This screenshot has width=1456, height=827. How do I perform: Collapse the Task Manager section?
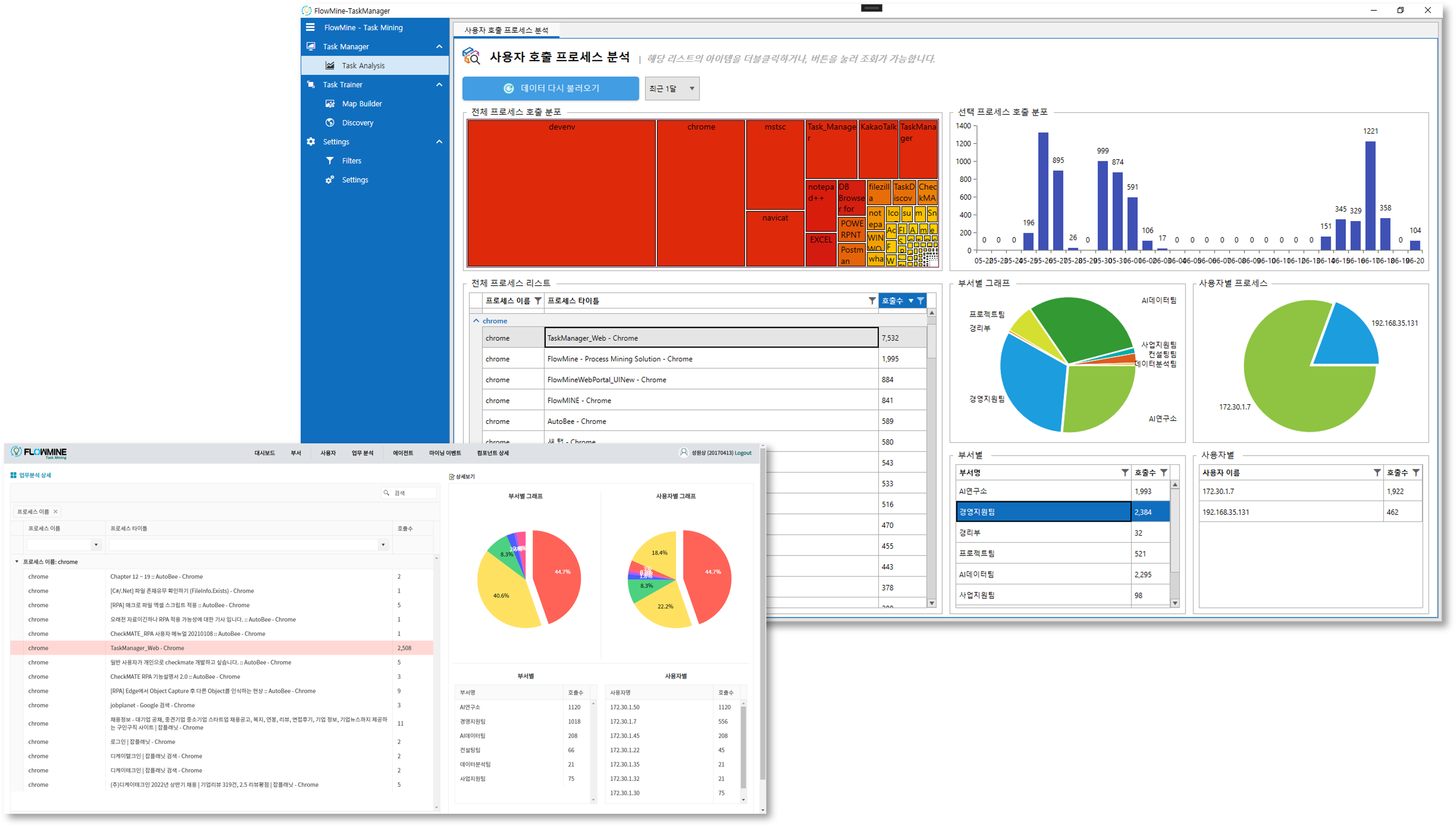click(439, 46)
